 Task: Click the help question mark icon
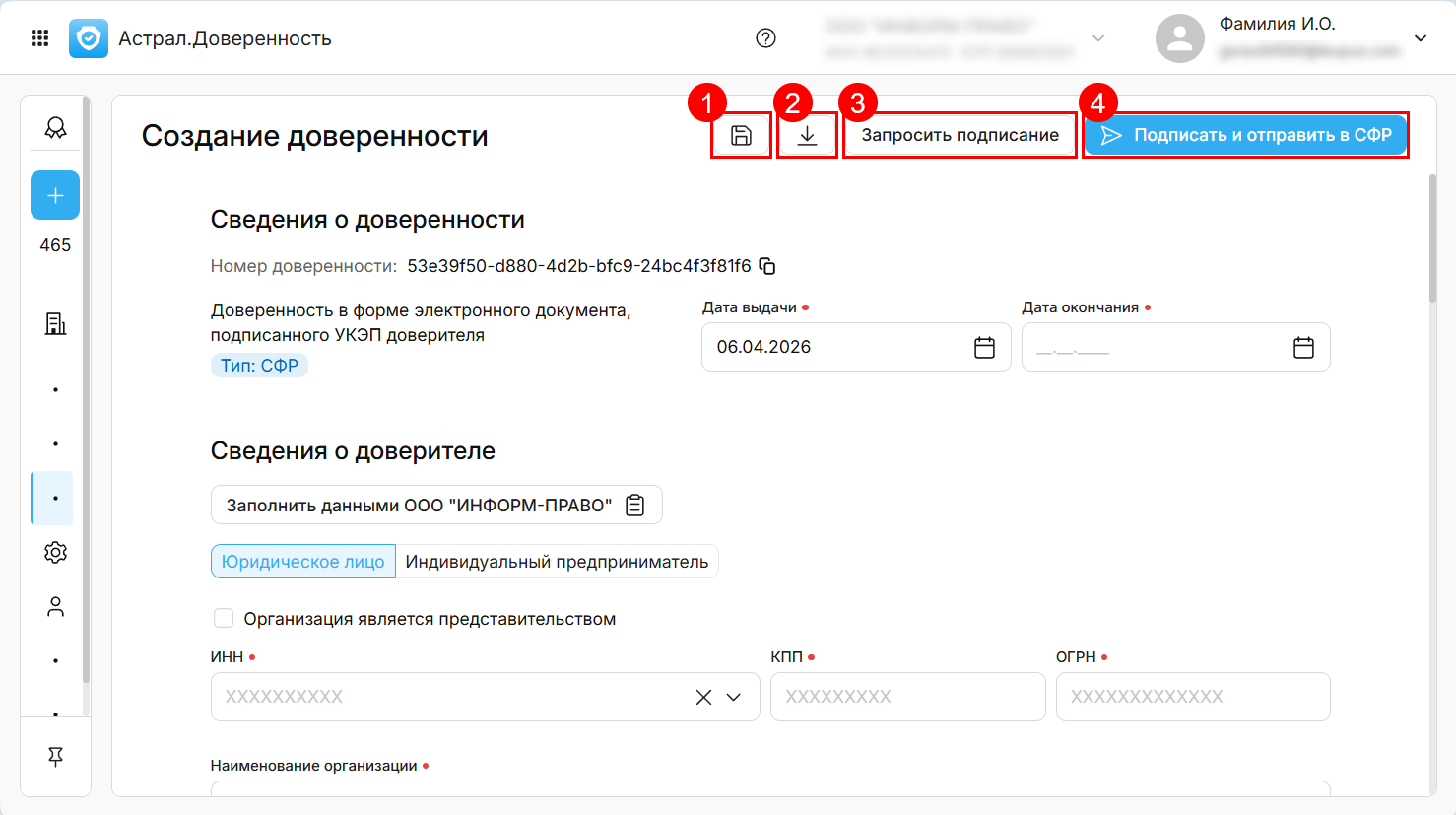(x=765, y=38)
